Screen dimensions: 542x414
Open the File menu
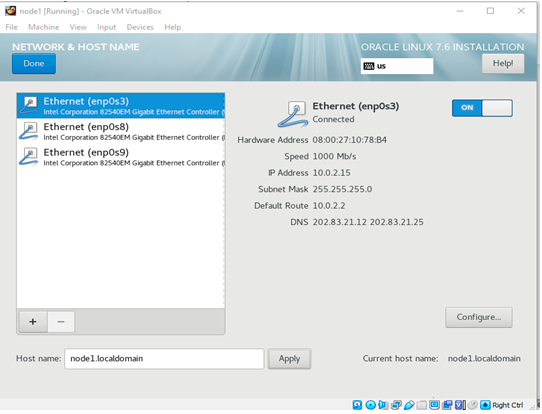click(11, 27)
